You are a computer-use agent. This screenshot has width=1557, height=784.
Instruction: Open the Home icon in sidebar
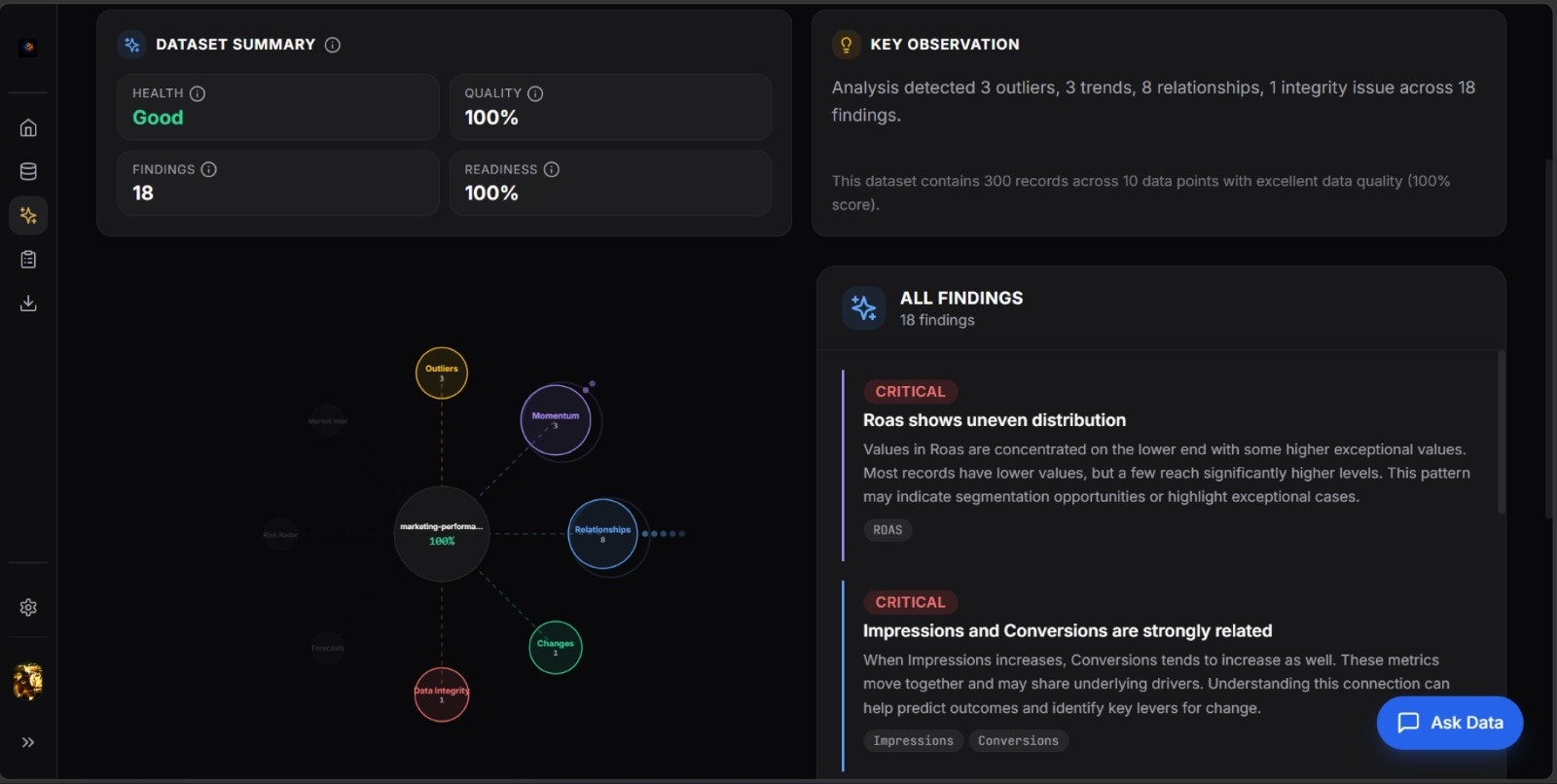pyautogui.click(x=28, y=127)
